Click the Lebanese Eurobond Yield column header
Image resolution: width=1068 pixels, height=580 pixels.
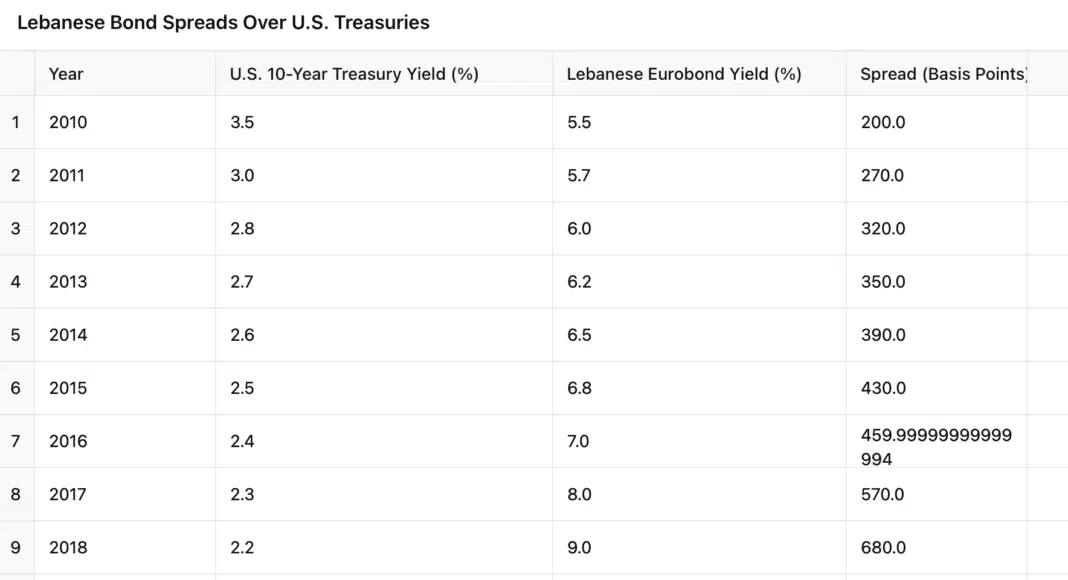click(x=684, y=74)
